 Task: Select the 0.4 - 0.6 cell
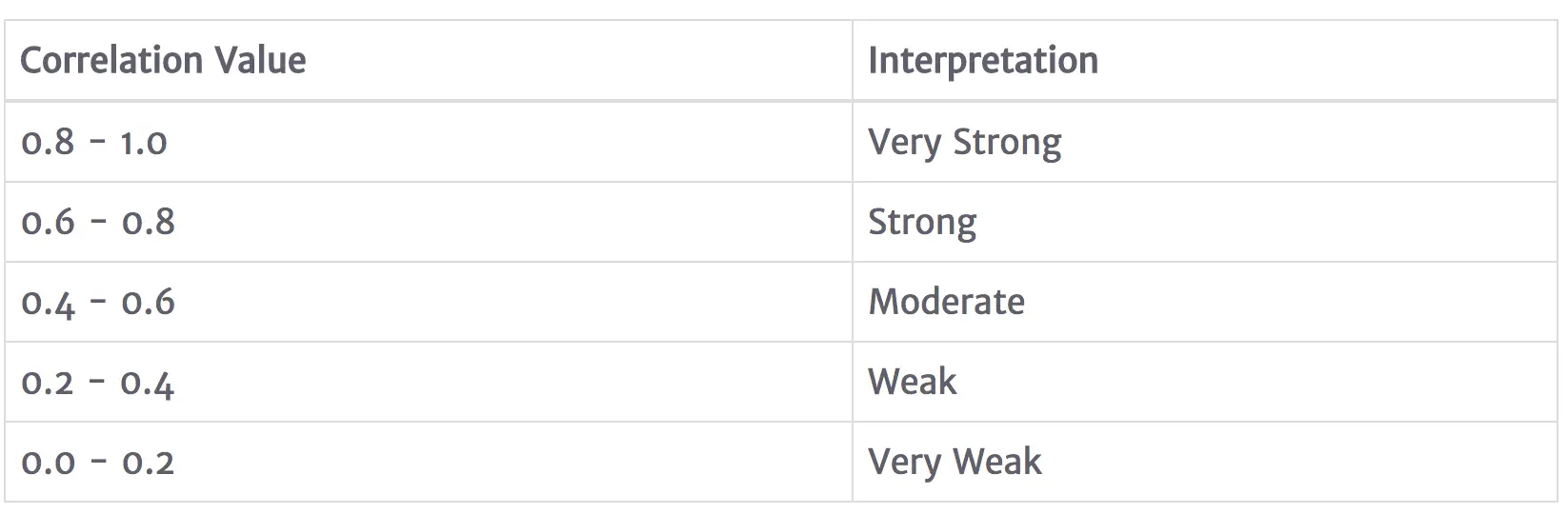click(98, 303)
